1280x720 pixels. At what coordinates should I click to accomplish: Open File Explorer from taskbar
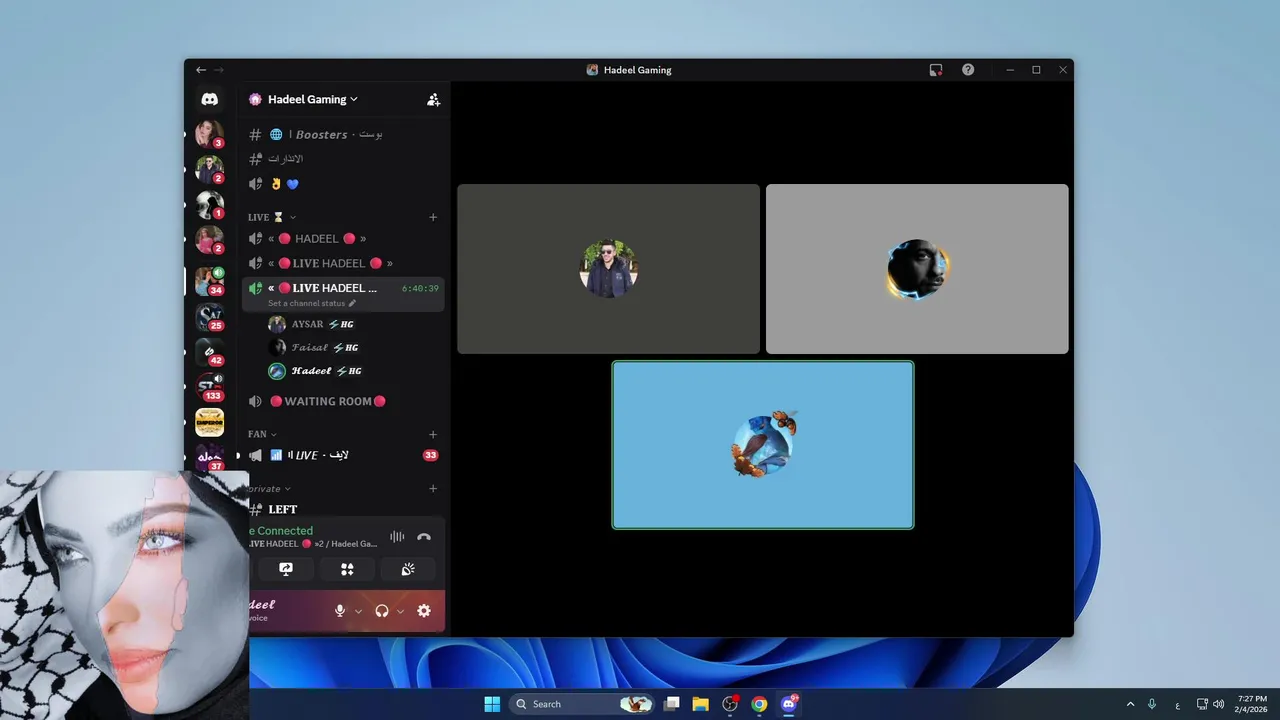point(700,704)
